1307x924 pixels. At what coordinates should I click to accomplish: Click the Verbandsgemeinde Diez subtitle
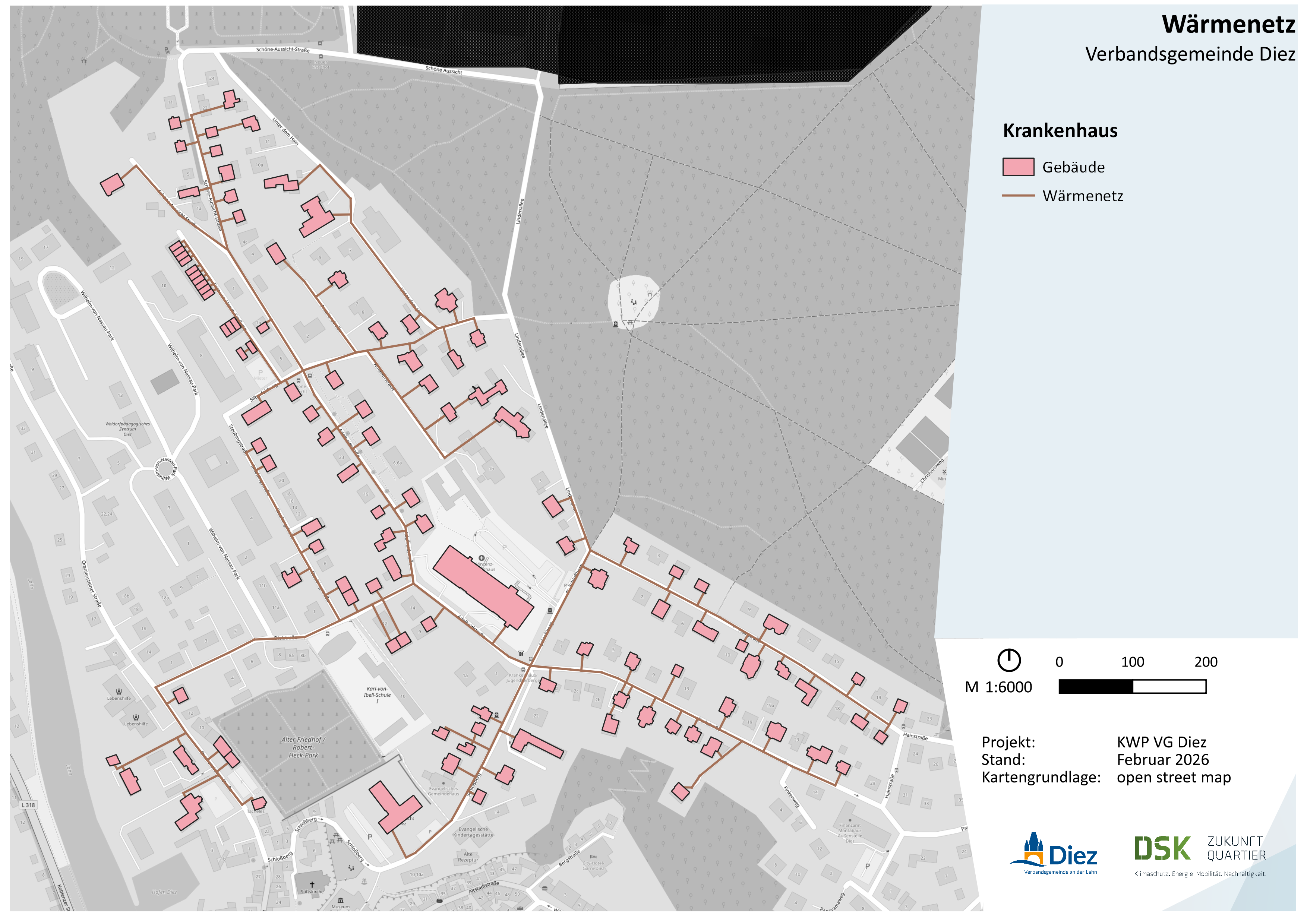click(1190, 55)
